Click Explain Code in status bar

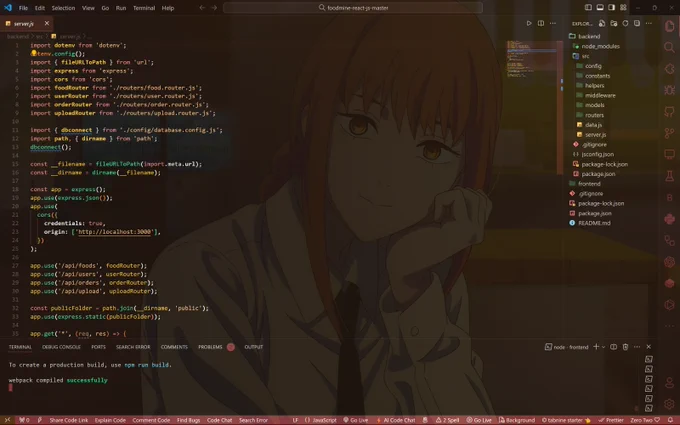110,420
